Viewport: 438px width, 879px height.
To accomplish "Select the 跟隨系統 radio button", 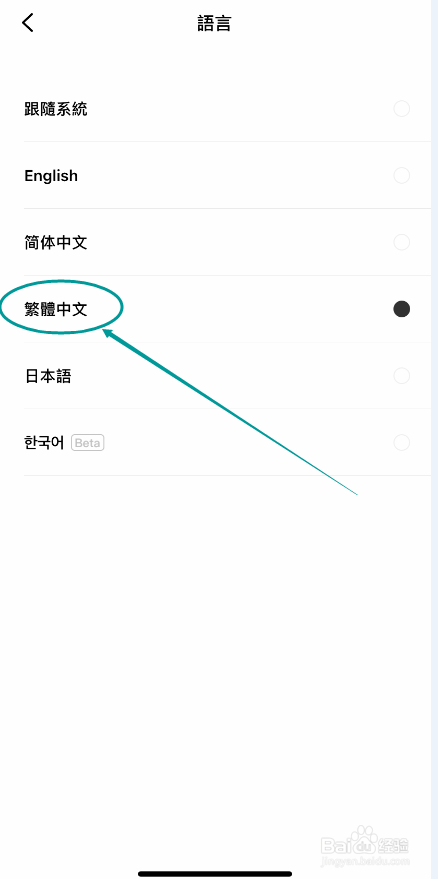I will pos(402,109).
